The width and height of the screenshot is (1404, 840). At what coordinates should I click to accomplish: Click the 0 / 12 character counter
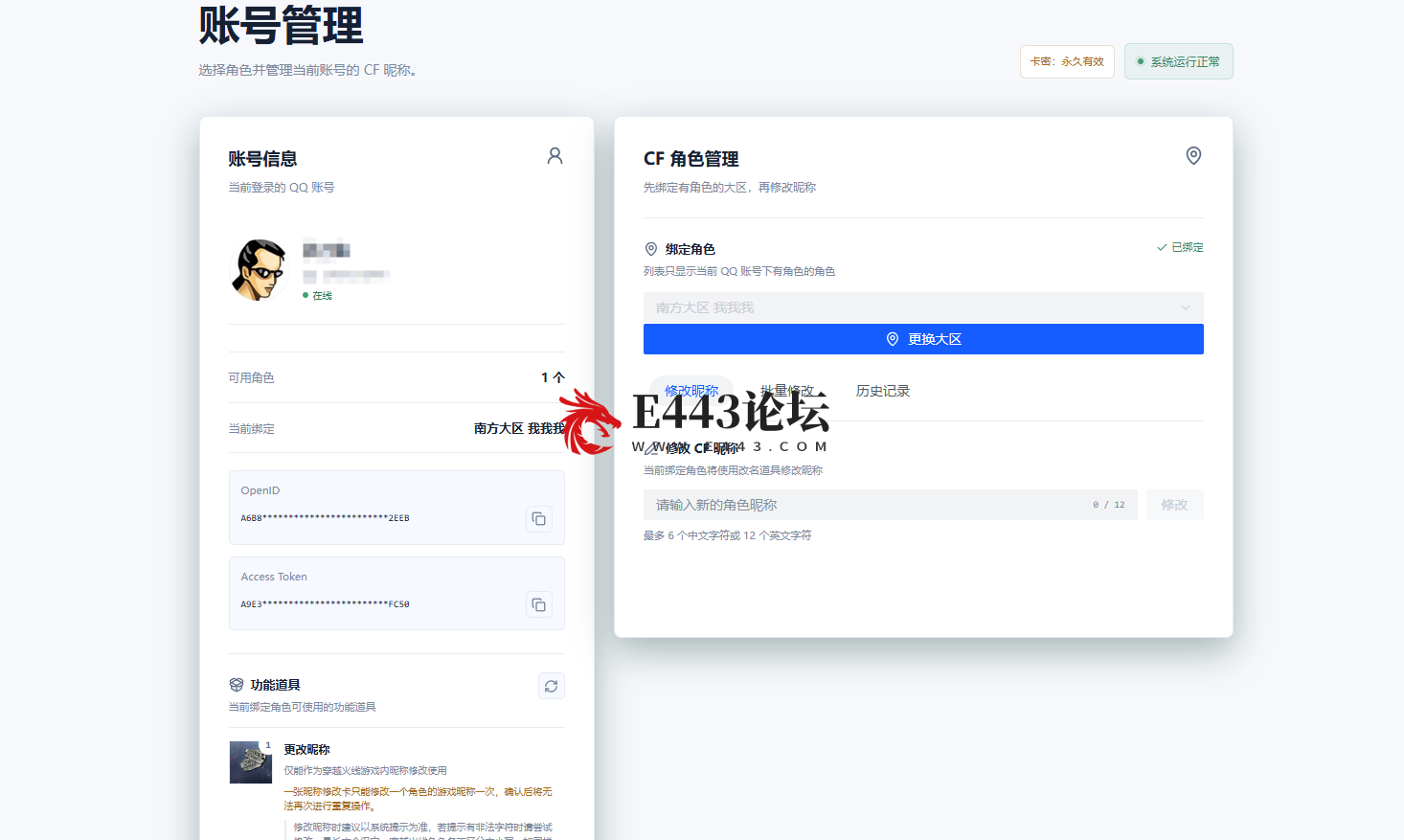(1109, 505)
